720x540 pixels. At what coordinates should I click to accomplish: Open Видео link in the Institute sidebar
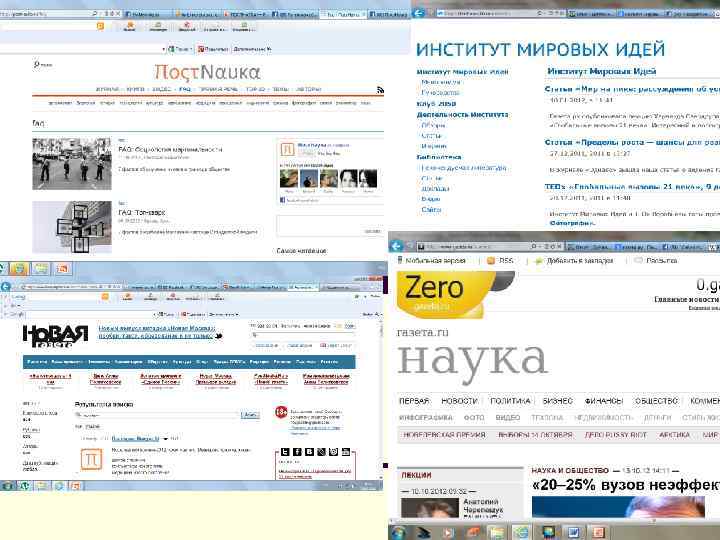(x=431, y=199)
